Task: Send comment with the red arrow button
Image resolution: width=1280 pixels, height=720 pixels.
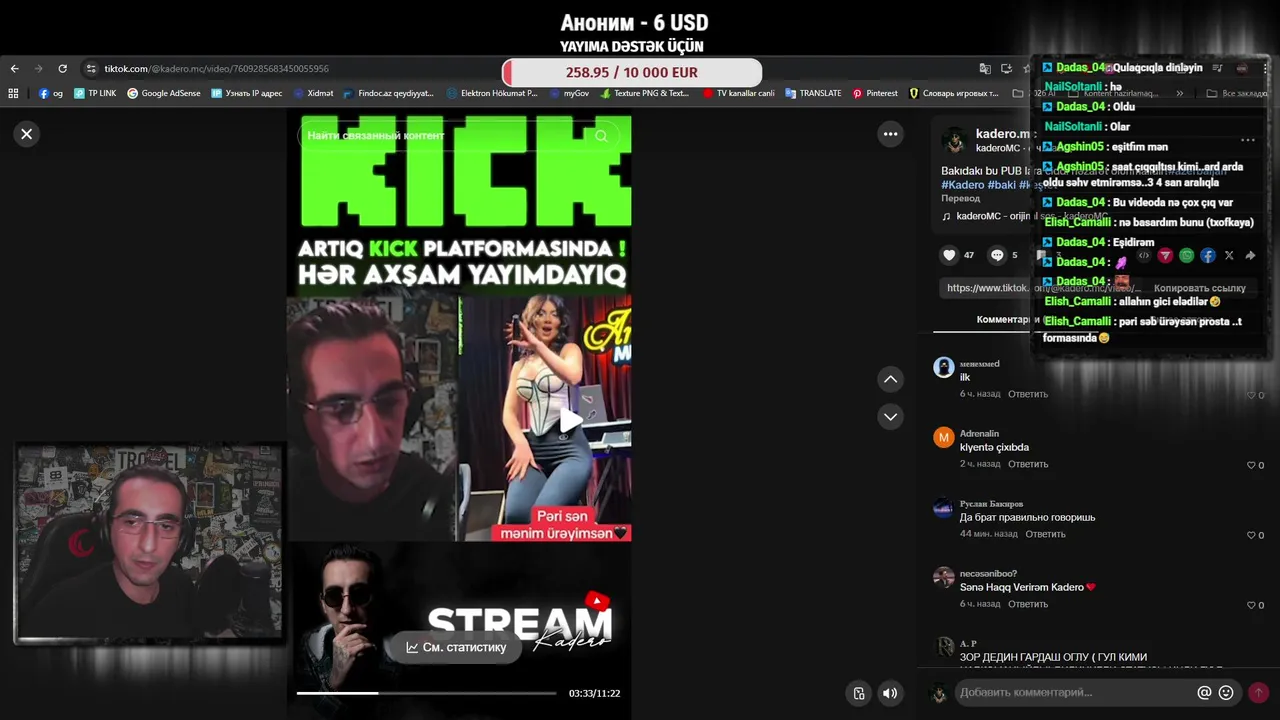Action: (1258, 692)
